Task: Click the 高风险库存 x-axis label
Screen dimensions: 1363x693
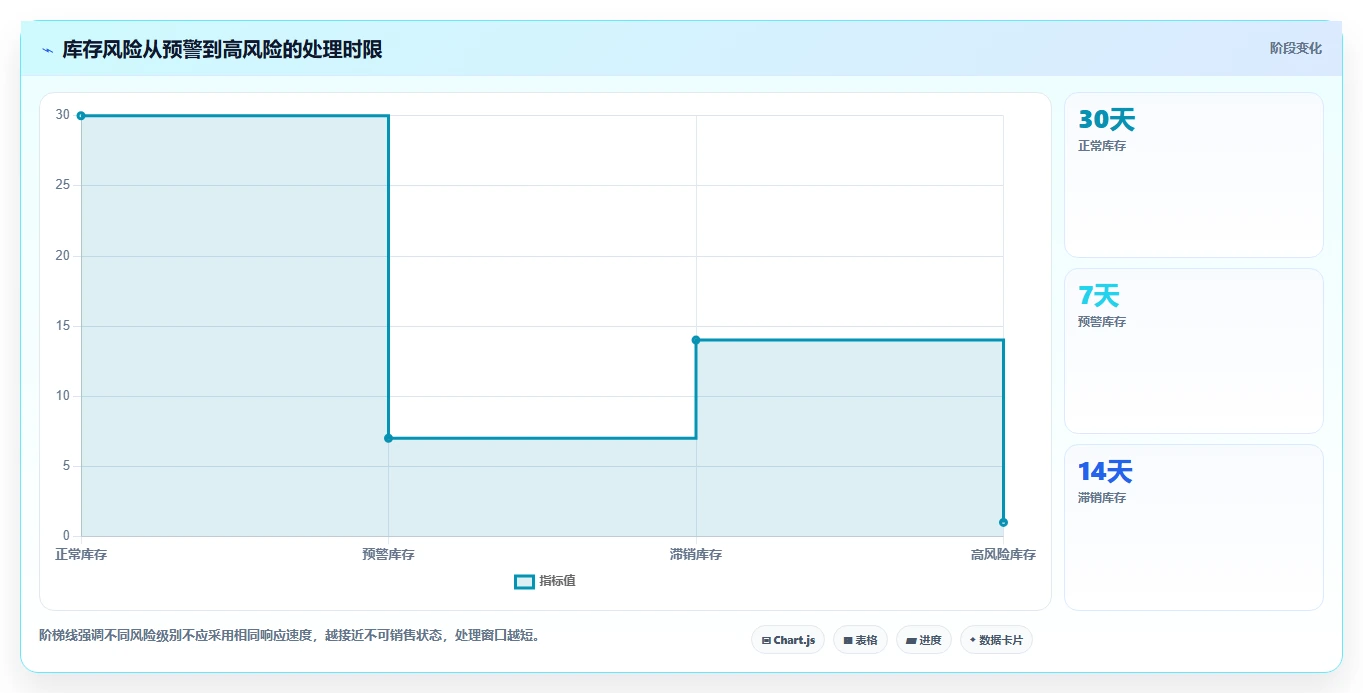Action: [x=1003, y=554]
